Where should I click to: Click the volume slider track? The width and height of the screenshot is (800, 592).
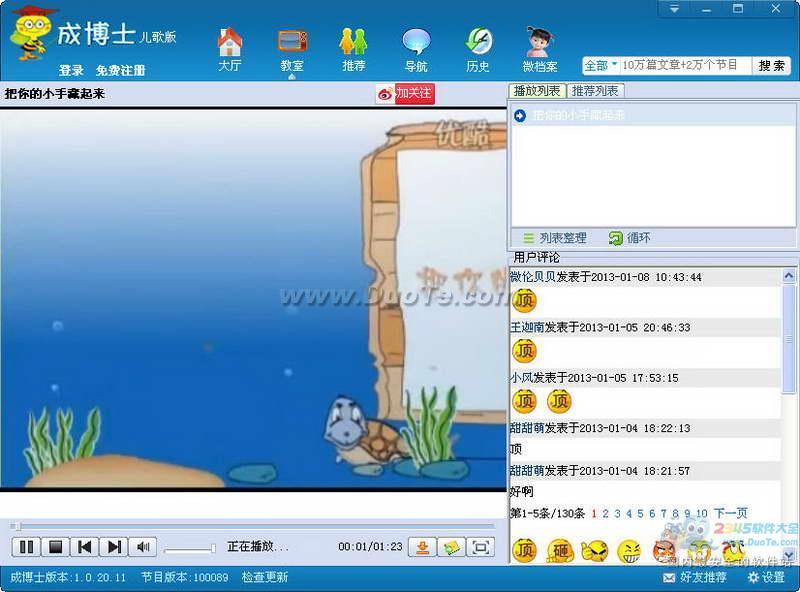(x=188, y=548)
